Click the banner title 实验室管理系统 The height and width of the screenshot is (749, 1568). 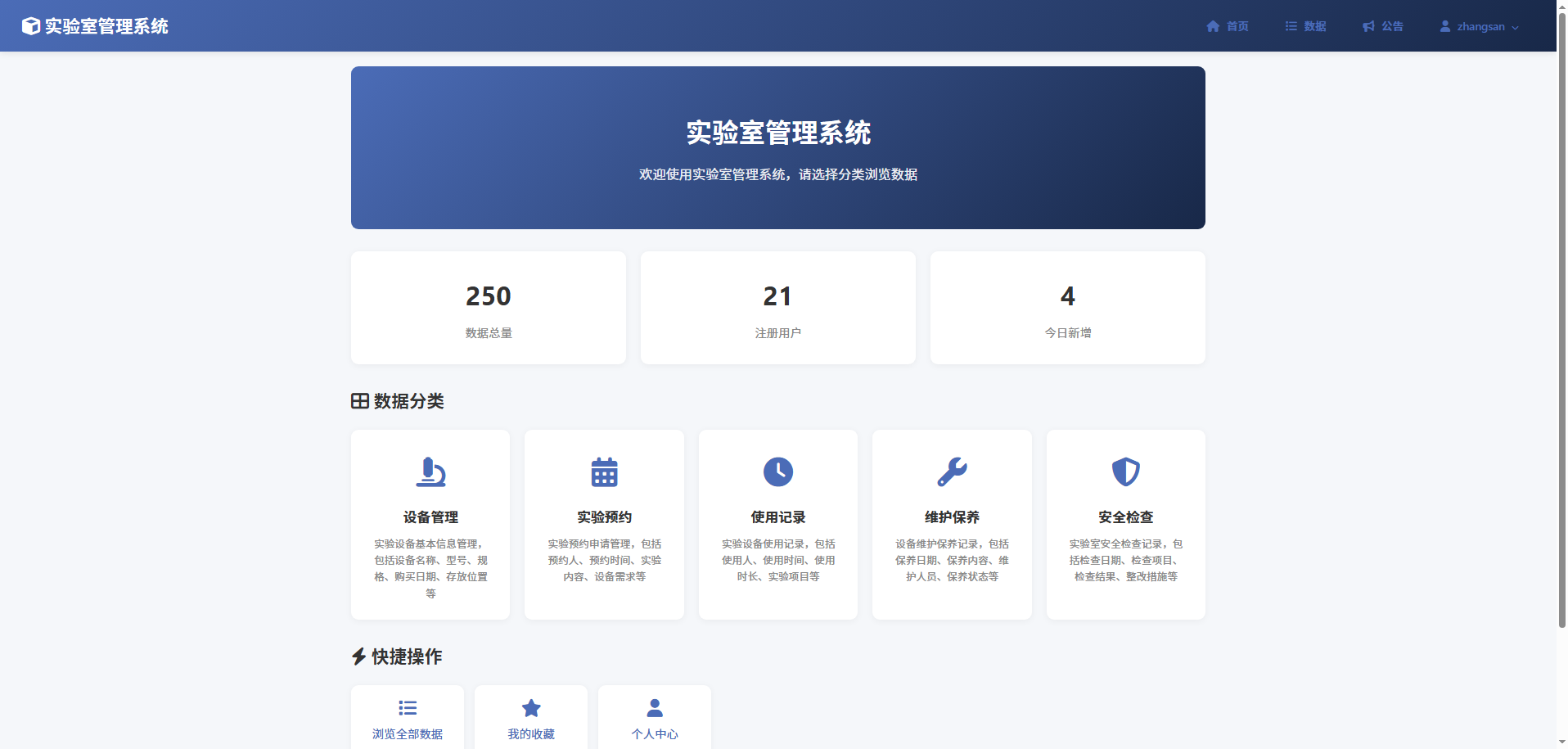click(x=778, y=133)
